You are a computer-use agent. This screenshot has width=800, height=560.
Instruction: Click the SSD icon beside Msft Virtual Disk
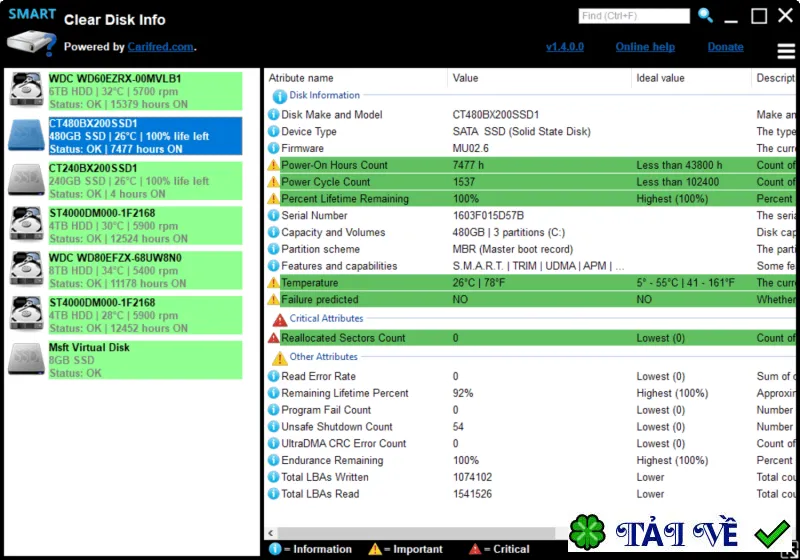point(26,359)
